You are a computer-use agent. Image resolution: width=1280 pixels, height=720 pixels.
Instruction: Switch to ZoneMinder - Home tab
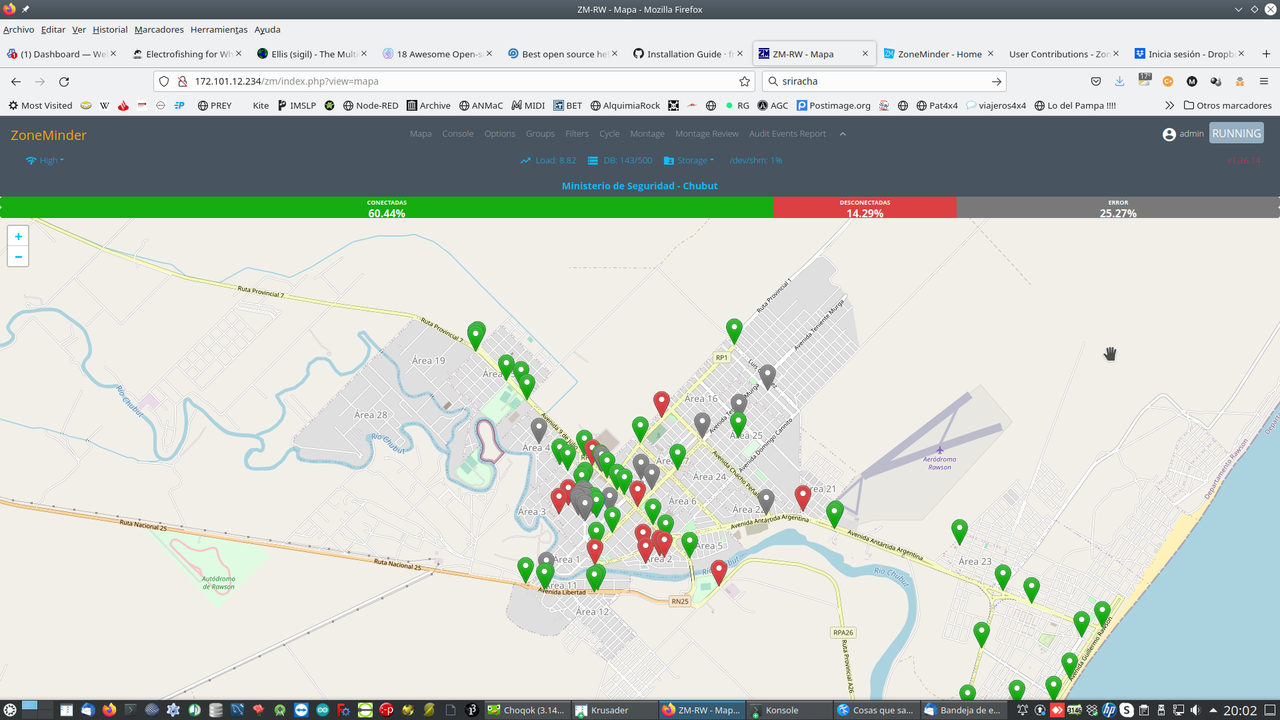[x=939, y=54]
